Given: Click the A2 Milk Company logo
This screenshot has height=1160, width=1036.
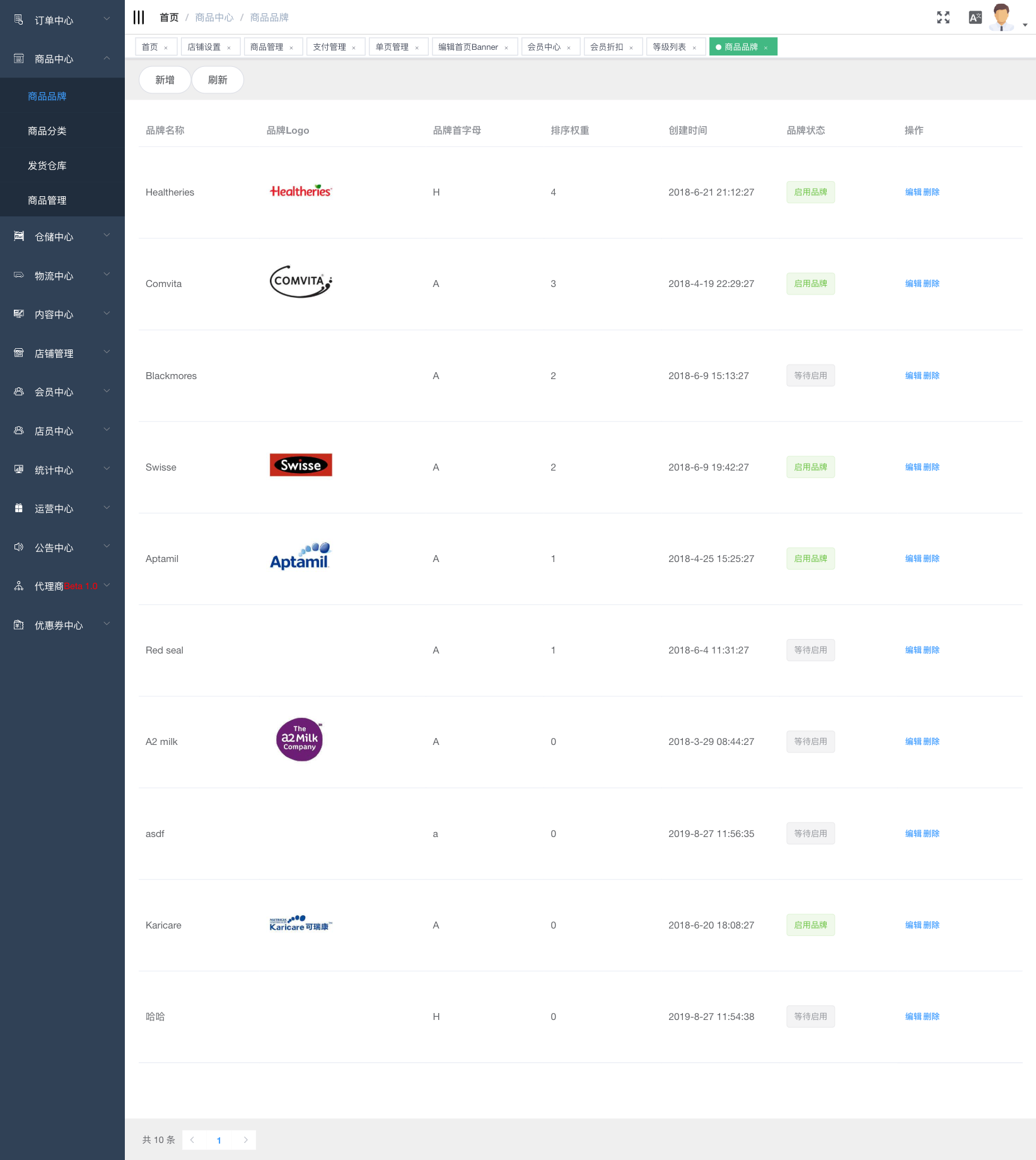Looking at the screenshot, I should point(300,740).
